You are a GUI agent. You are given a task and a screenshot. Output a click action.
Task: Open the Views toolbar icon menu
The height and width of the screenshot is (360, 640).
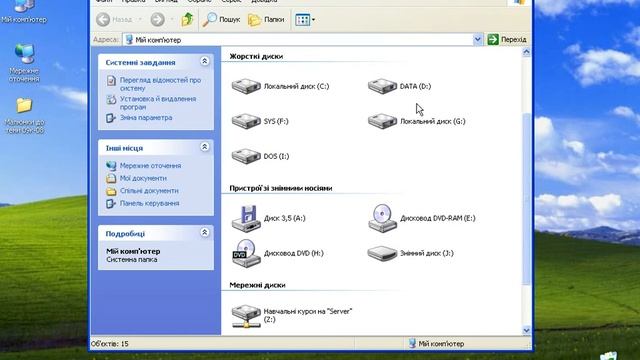coord(302,20)
